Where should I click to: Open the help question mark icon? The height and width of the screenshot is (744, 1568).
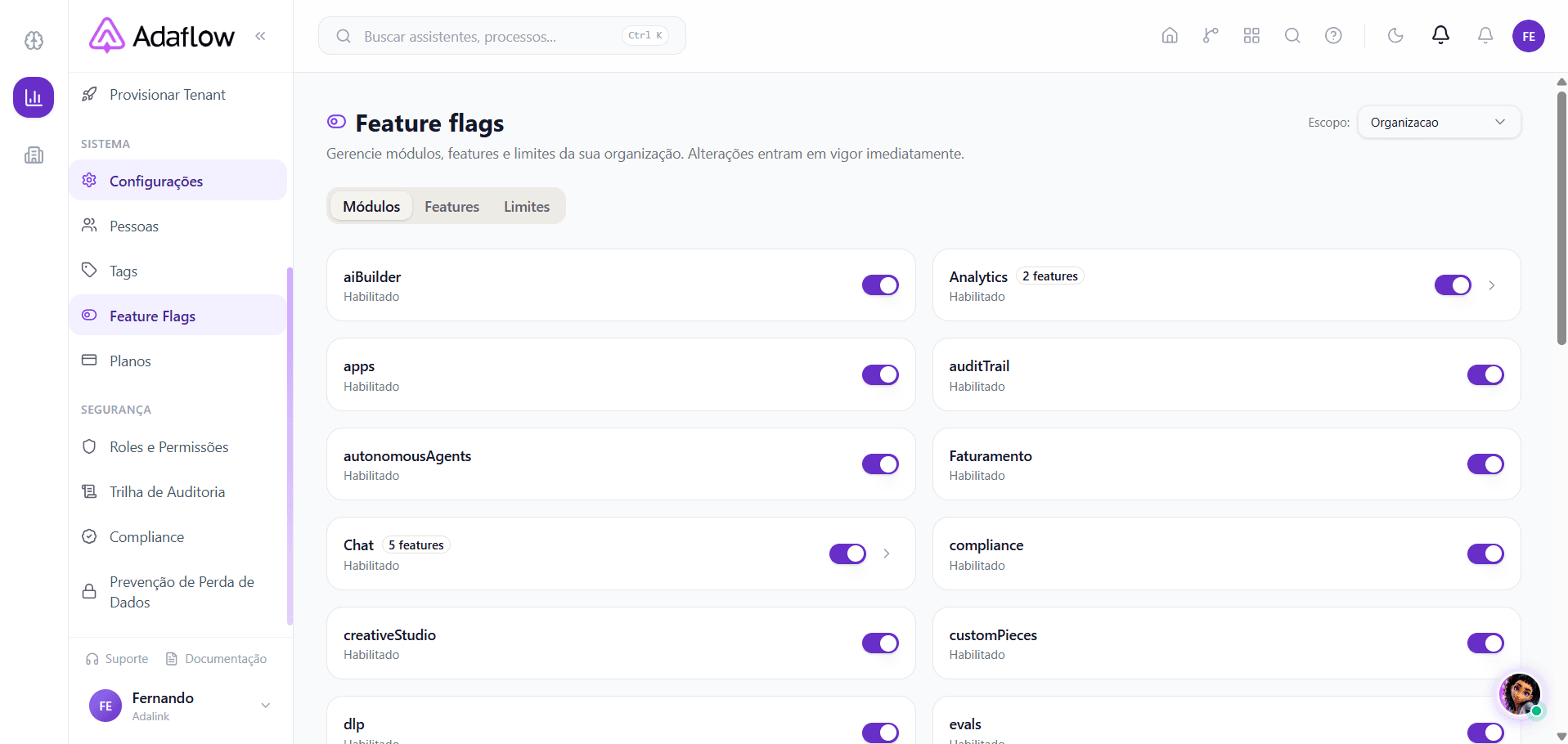coord(1333,35)
